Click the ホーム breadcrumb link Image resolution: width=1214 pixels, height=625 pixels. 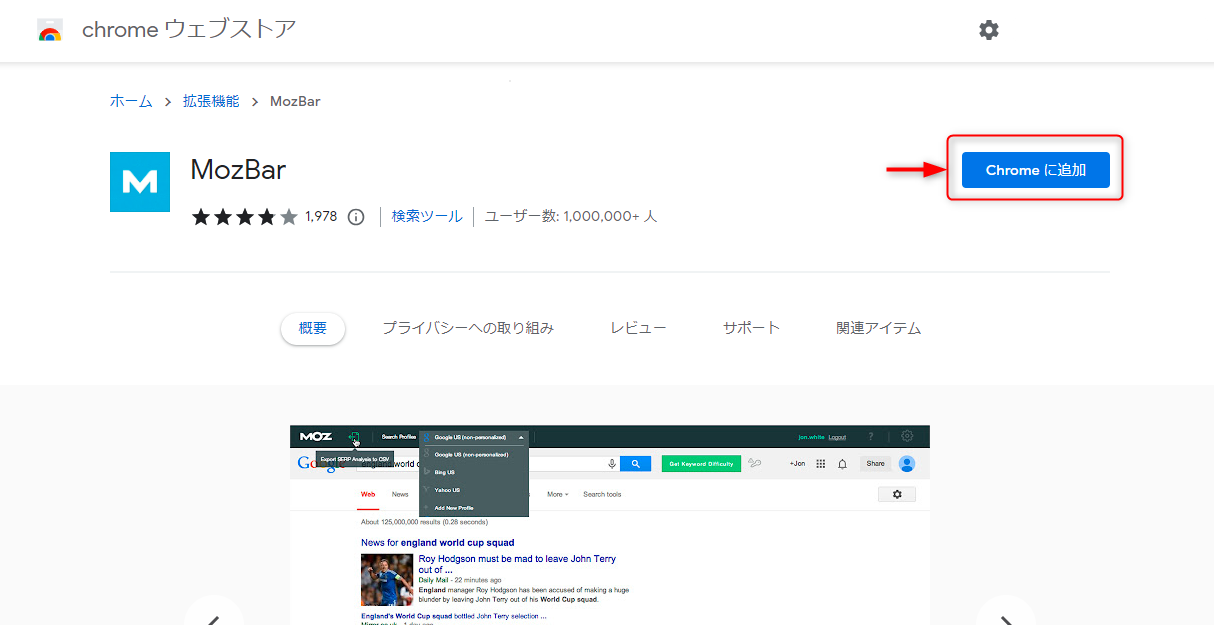tap(130, 101)
